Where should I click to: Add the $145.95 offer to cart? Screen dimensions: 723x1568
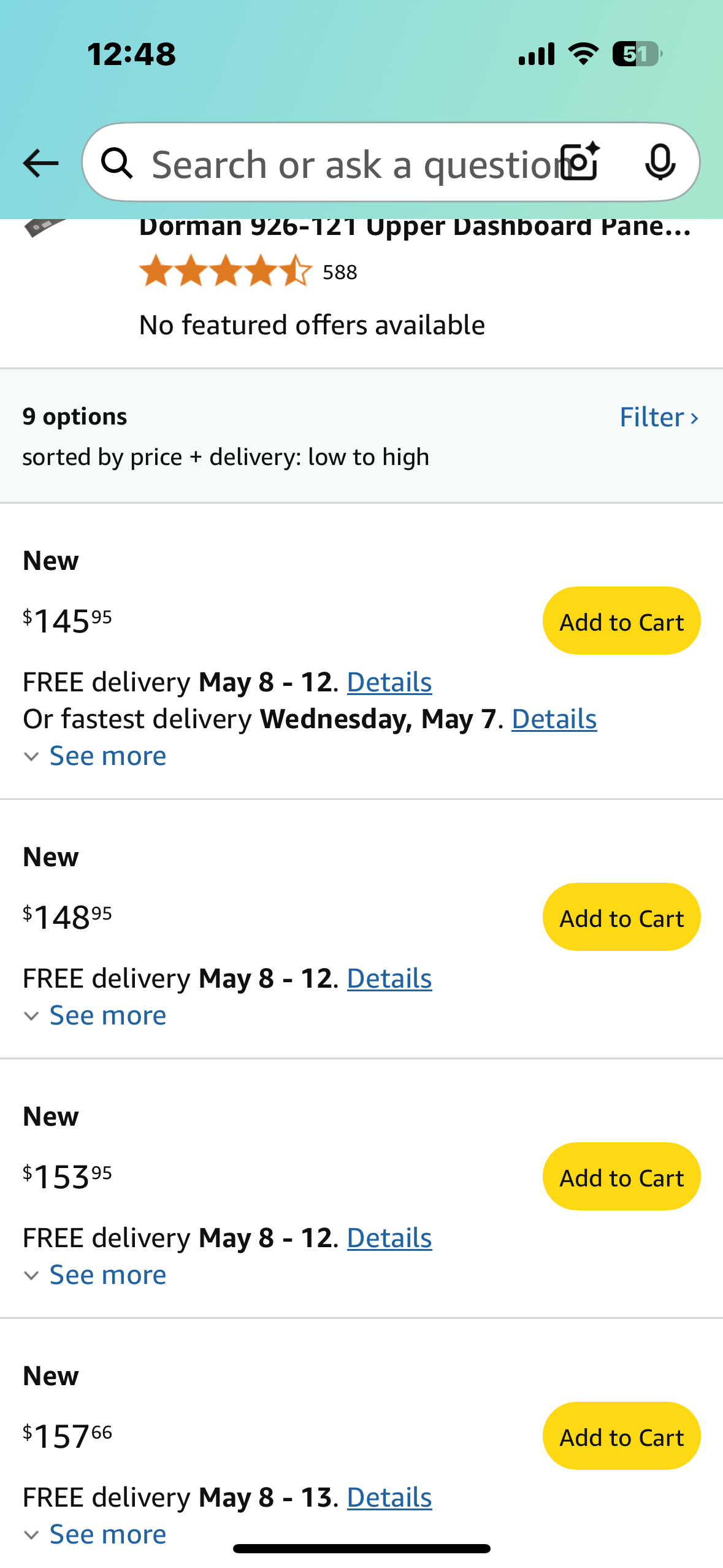pyautogui.click(x=621, y=621)
